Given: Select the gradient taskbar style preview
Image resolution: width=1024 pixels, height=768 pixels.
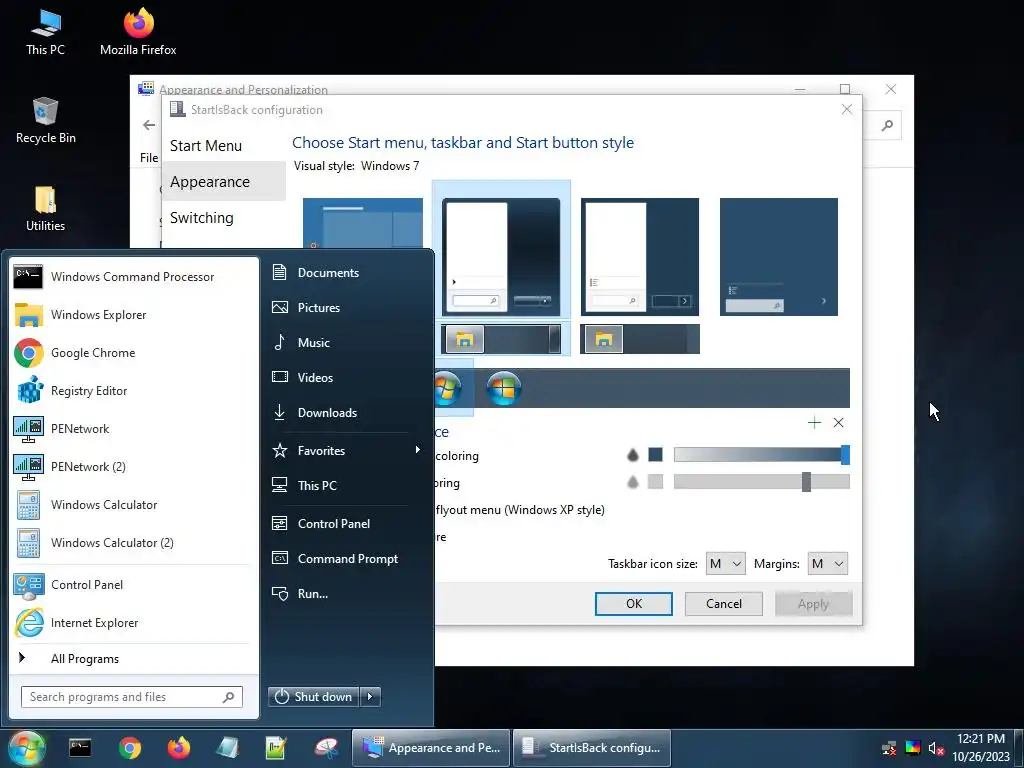Looking at the screenshot, I should pos(501,339).
